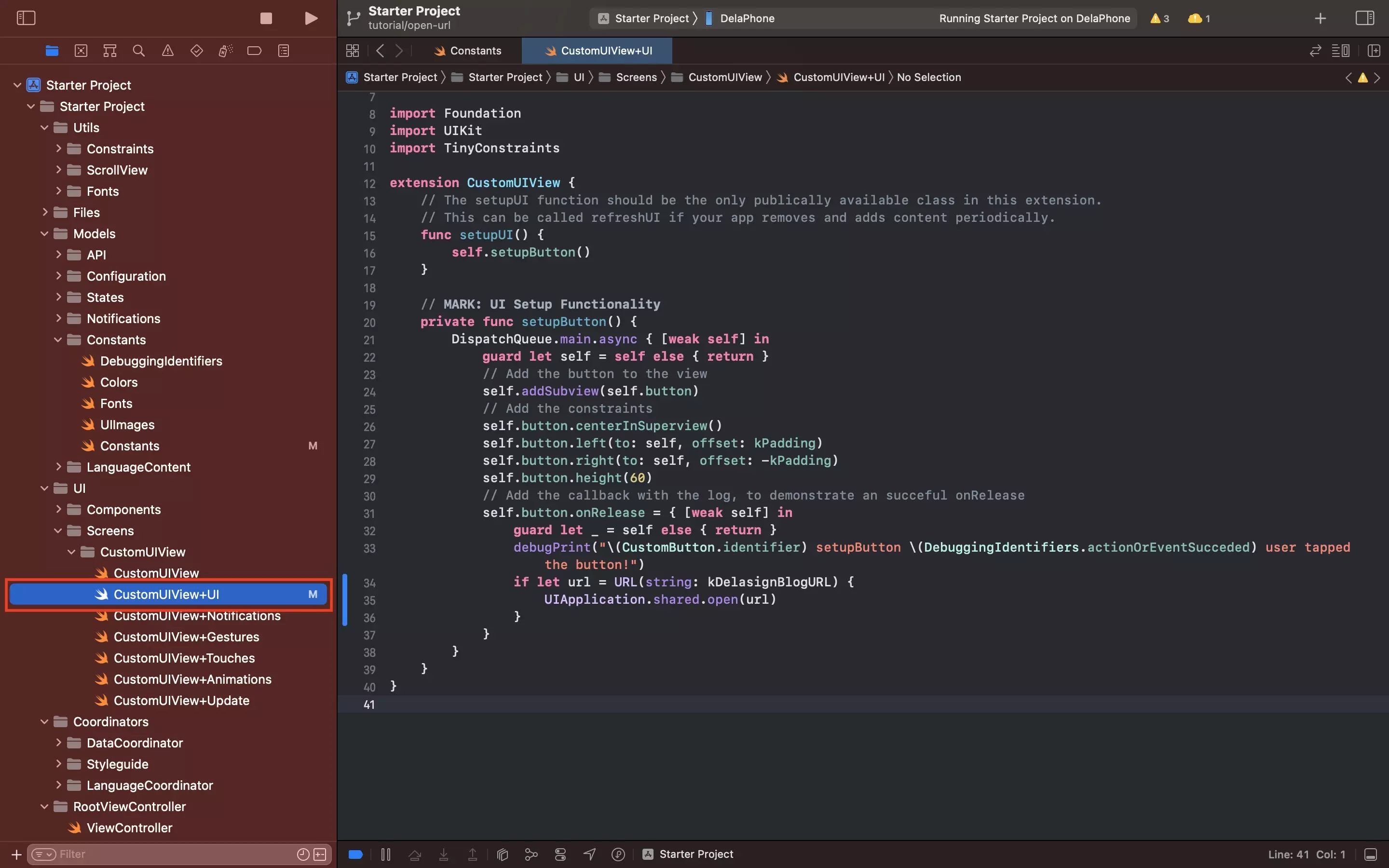This screenshot has width=1389, height=868.
Task: Expand the Constants folder in sidebar
Action: (x=58, y=340)
